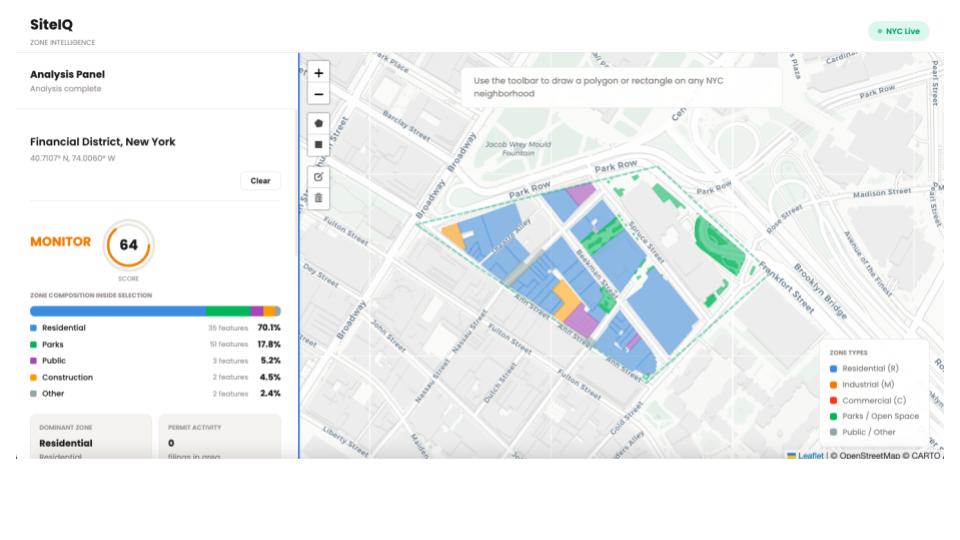Click the Parks / Open Space legend entry
This screenshot has height=540, width=960.
click(x=874, y=416)
